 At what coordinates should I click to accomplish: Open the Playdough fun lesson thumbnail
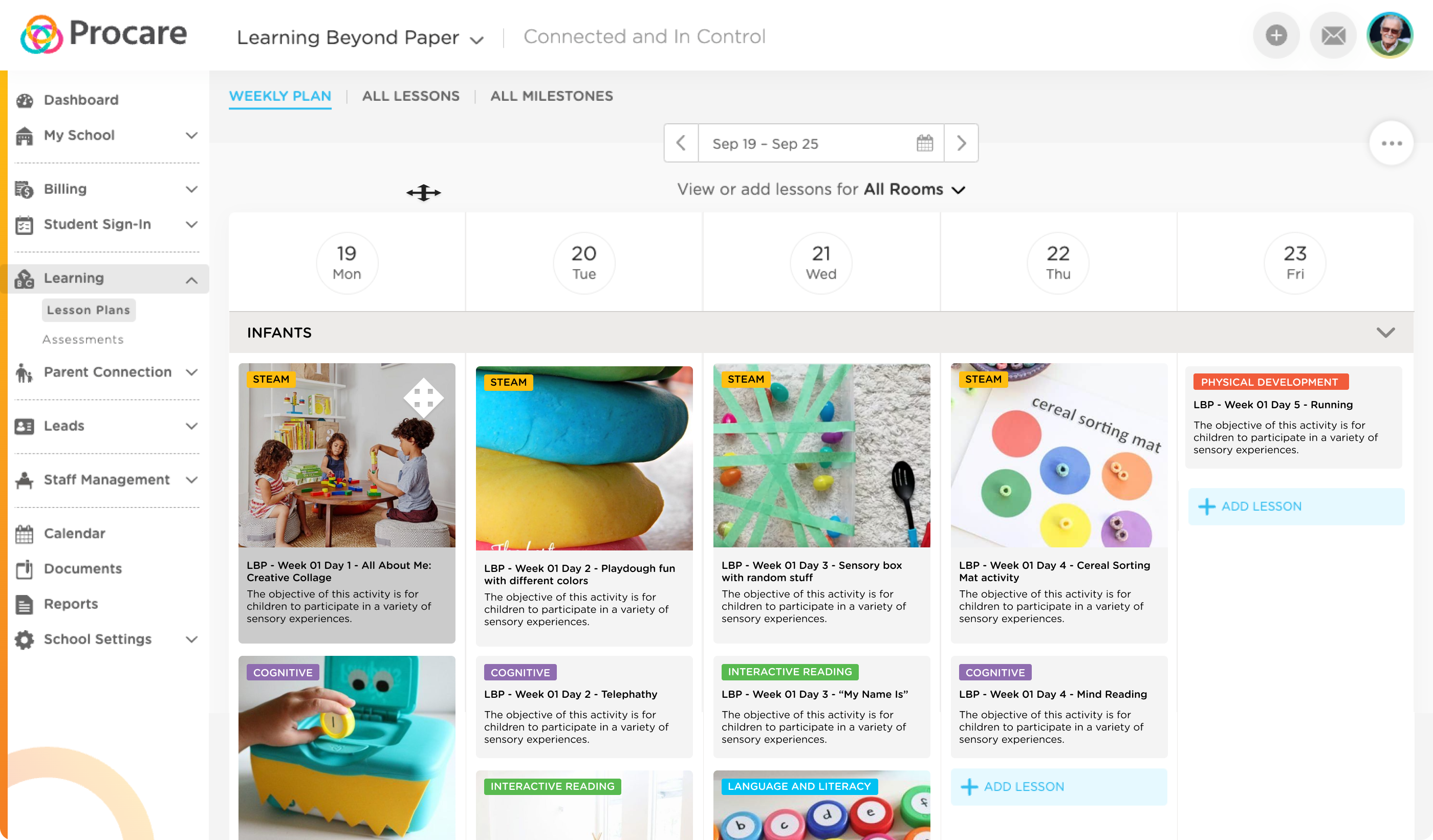pyautogui.click(x=583, y=458)
